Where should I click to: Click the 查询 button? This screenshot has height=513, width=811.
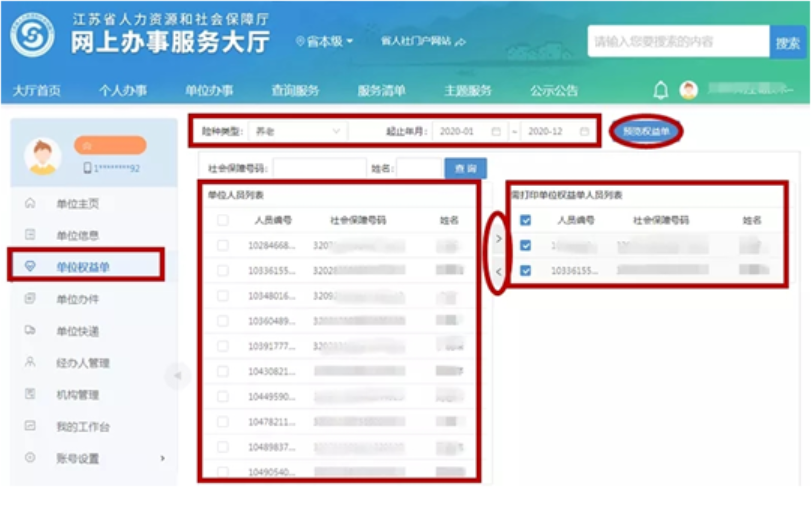point(465,168)
